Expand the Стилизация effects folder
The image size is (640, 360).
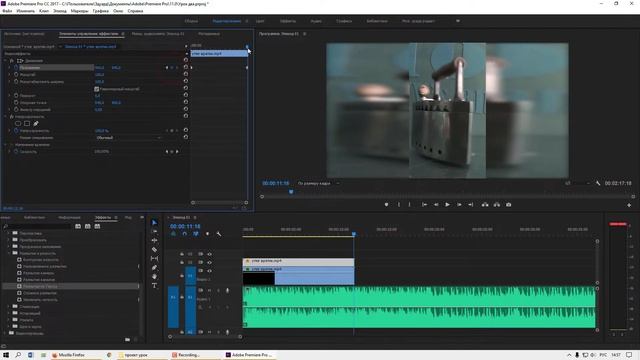coord(9,307)
